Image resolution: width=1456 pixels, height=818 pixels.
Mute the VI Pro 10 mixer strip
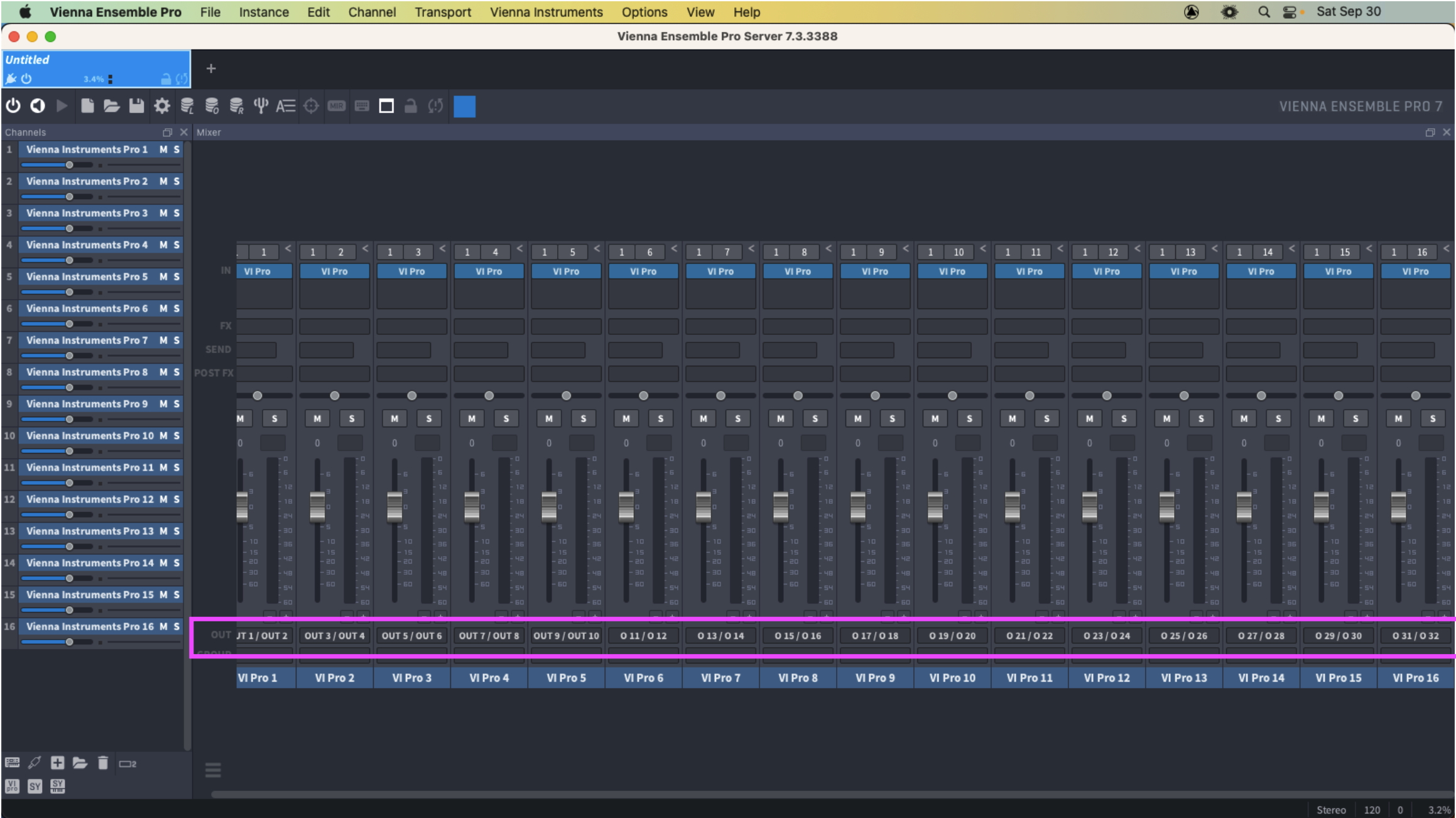tap(935, 418)
